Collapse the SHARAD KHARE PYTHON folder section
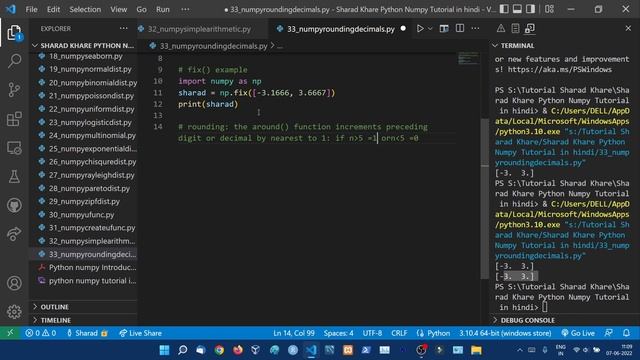 (83, 45)
